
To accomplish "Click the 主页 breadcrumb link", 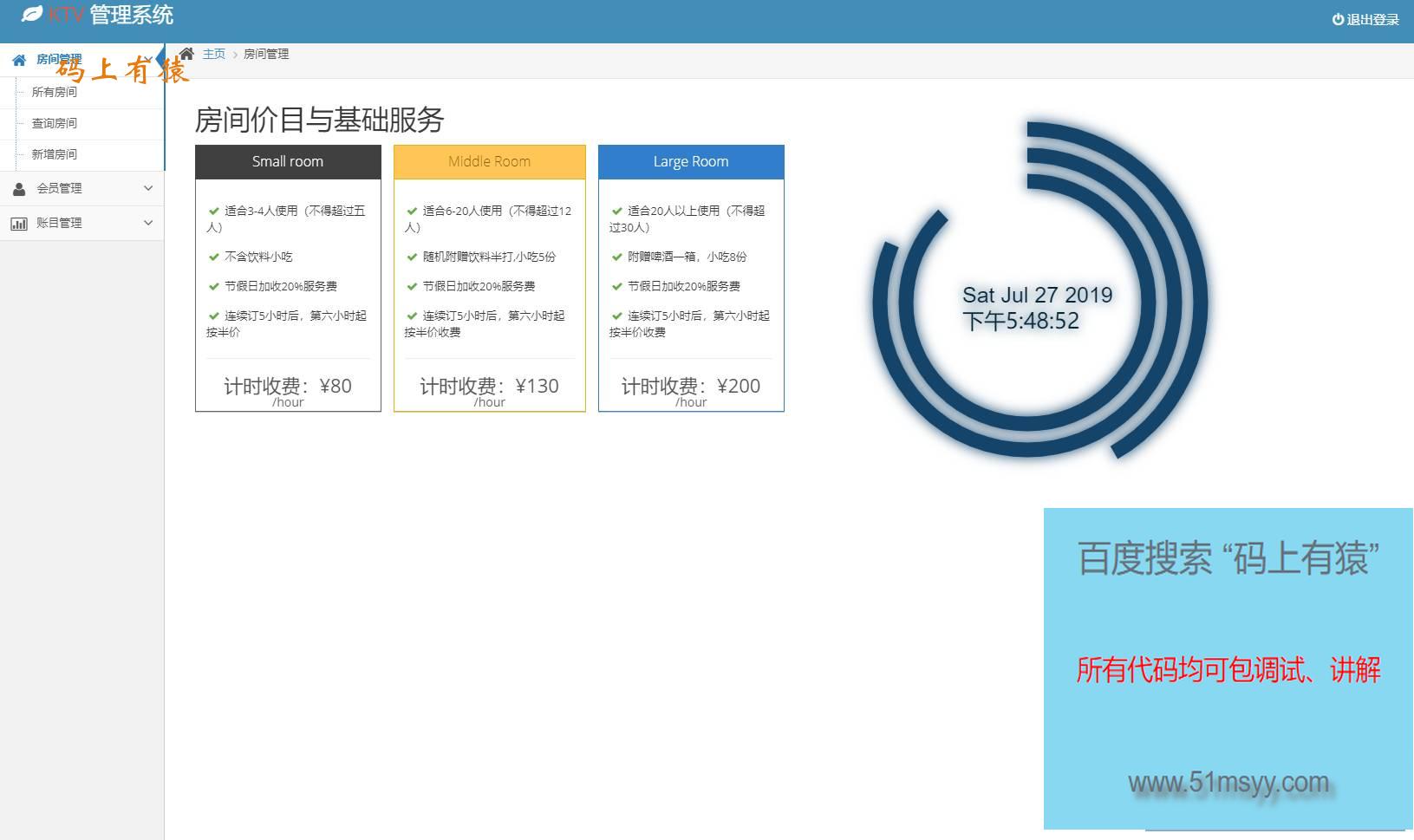I will pos(213,54).
